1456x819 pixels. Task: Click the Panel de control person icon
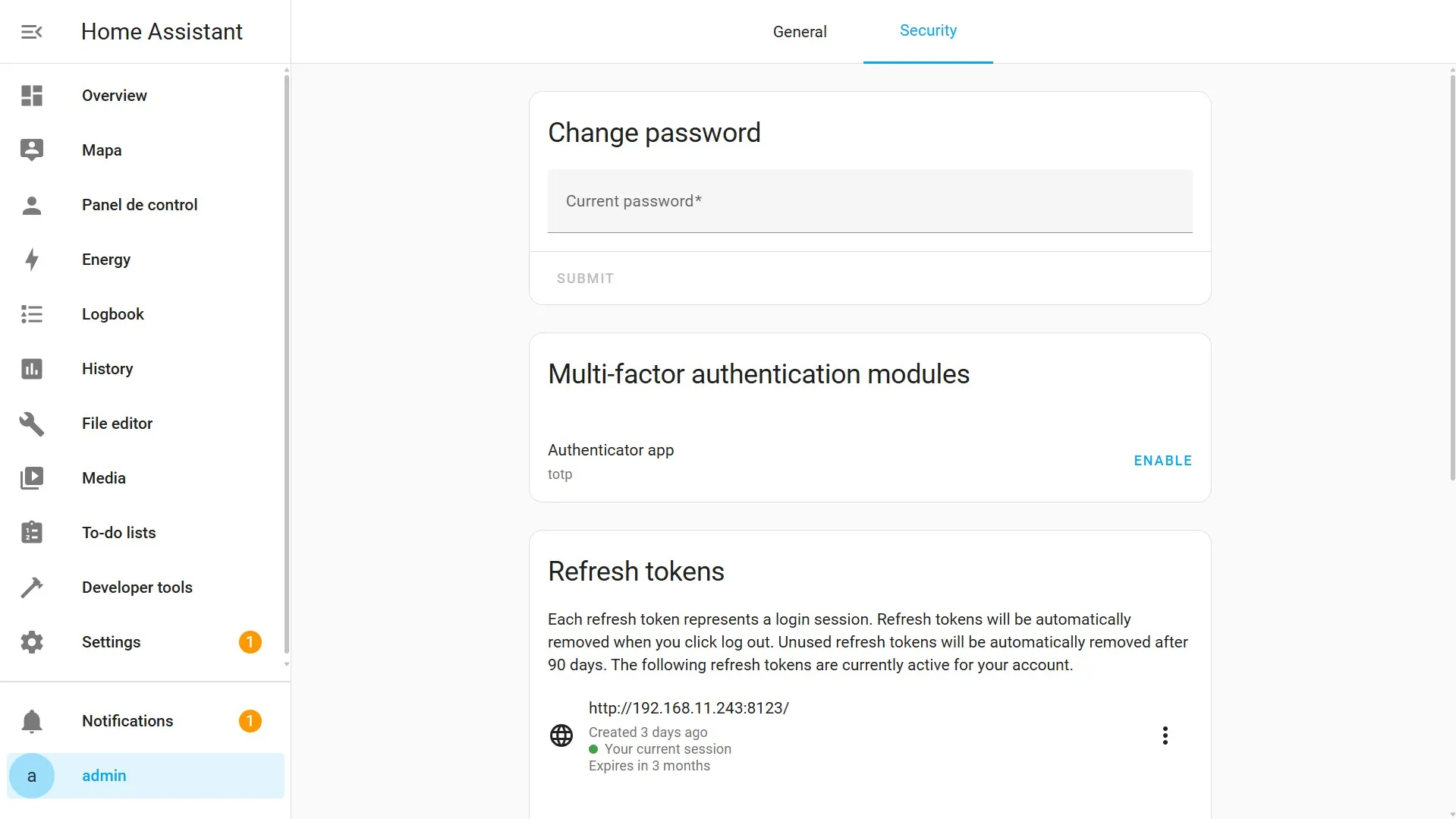pos(32,205)
